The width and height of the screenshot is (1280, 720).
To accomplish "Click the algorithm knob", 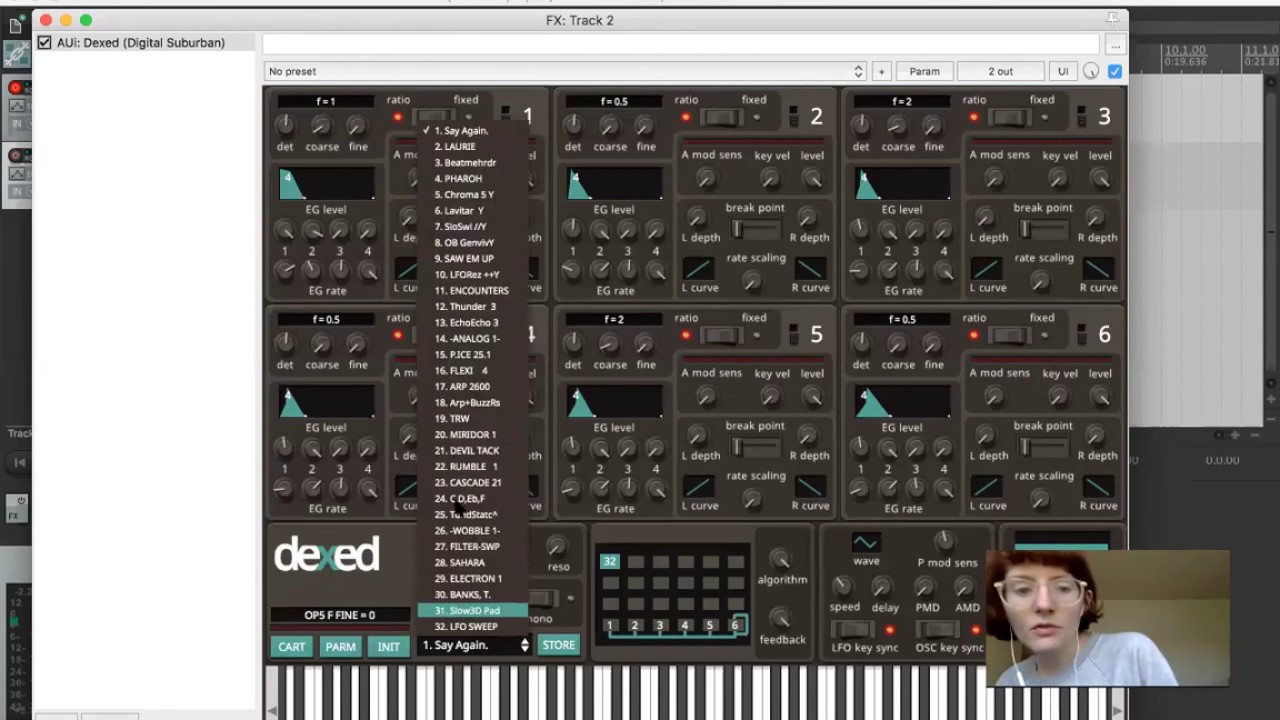I will [x=781, y=559].
